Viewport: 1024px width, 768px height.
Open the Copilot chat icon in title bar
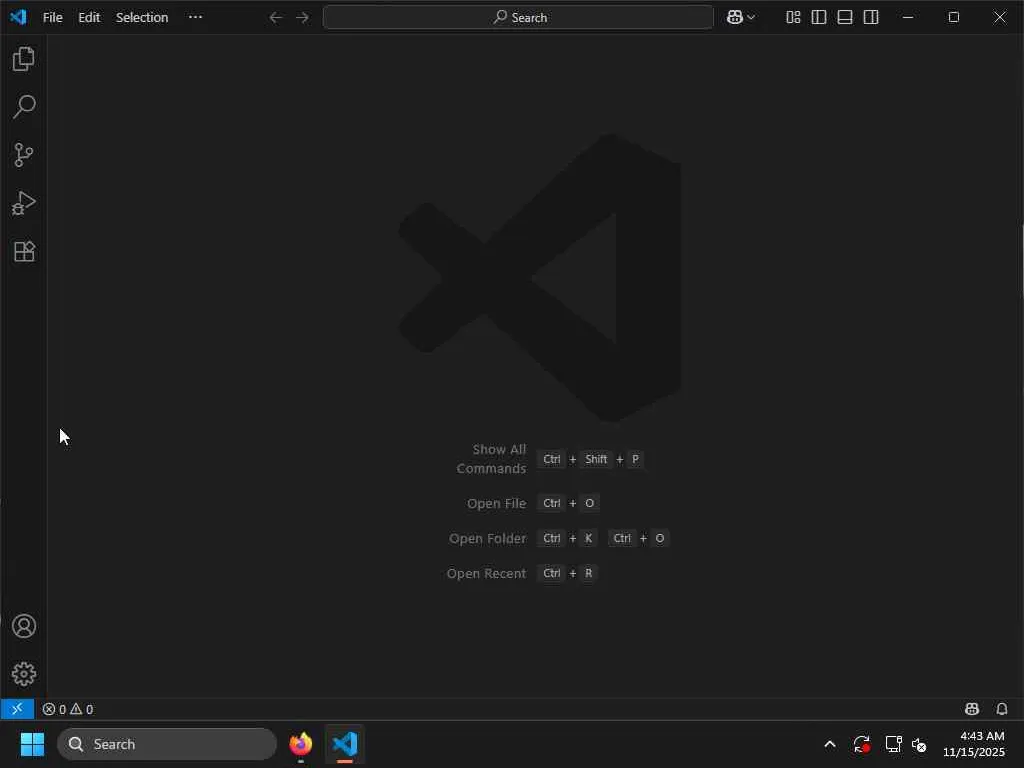point(735,18)
